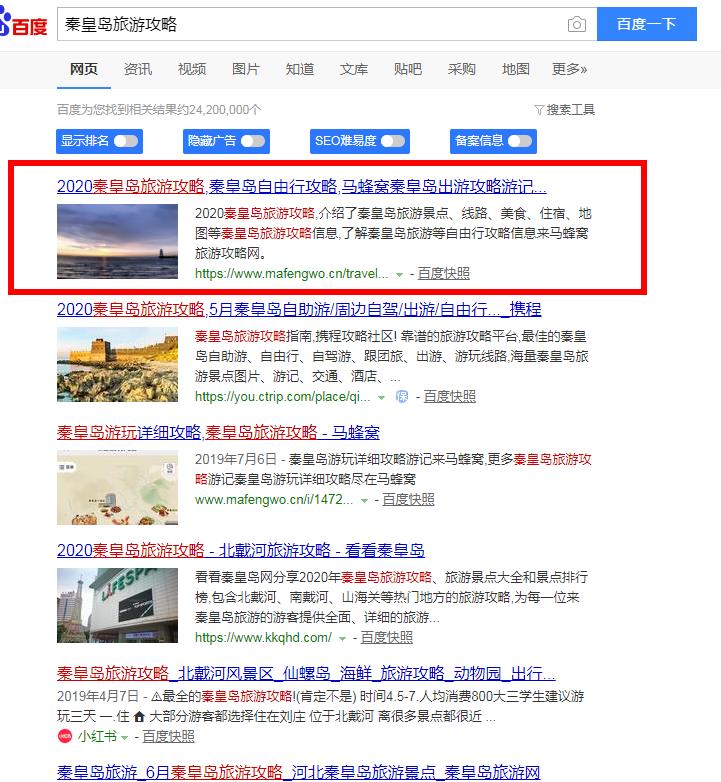Click the Baidu logo

tap(24, 23)
